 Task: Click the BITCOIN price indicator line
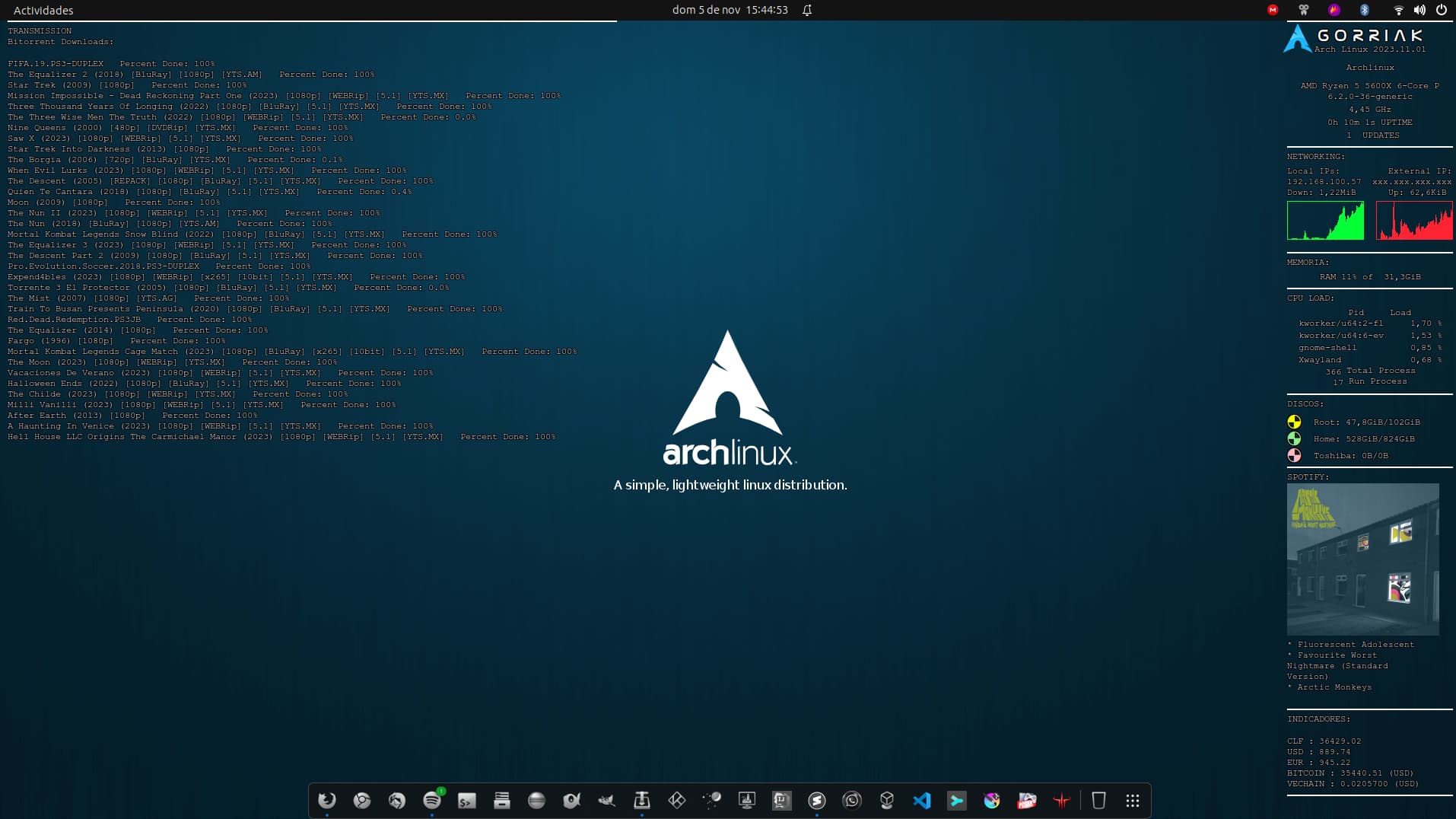[x=1350, y=773]
